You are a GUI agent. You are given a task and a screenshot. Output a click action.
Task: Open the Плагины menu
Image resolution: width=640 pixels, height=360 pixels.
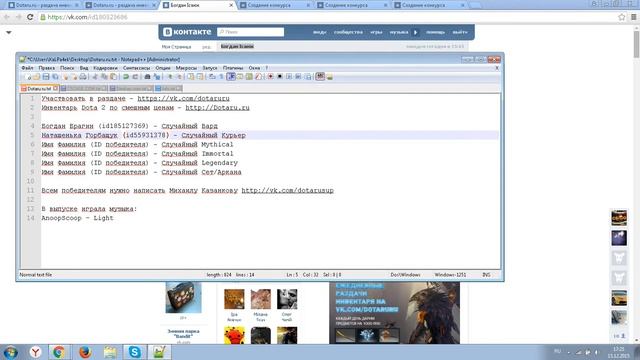(233, 68)
